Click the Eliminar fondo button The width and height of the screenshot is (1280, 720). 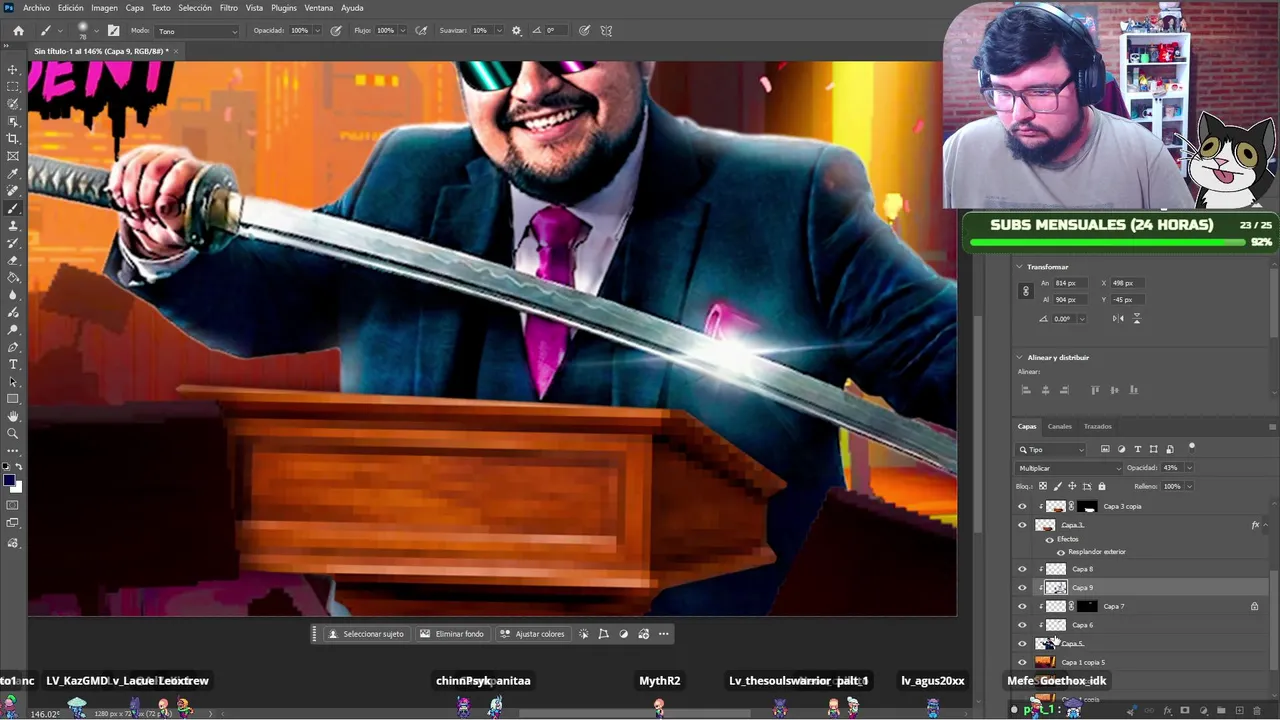(452, 634)
